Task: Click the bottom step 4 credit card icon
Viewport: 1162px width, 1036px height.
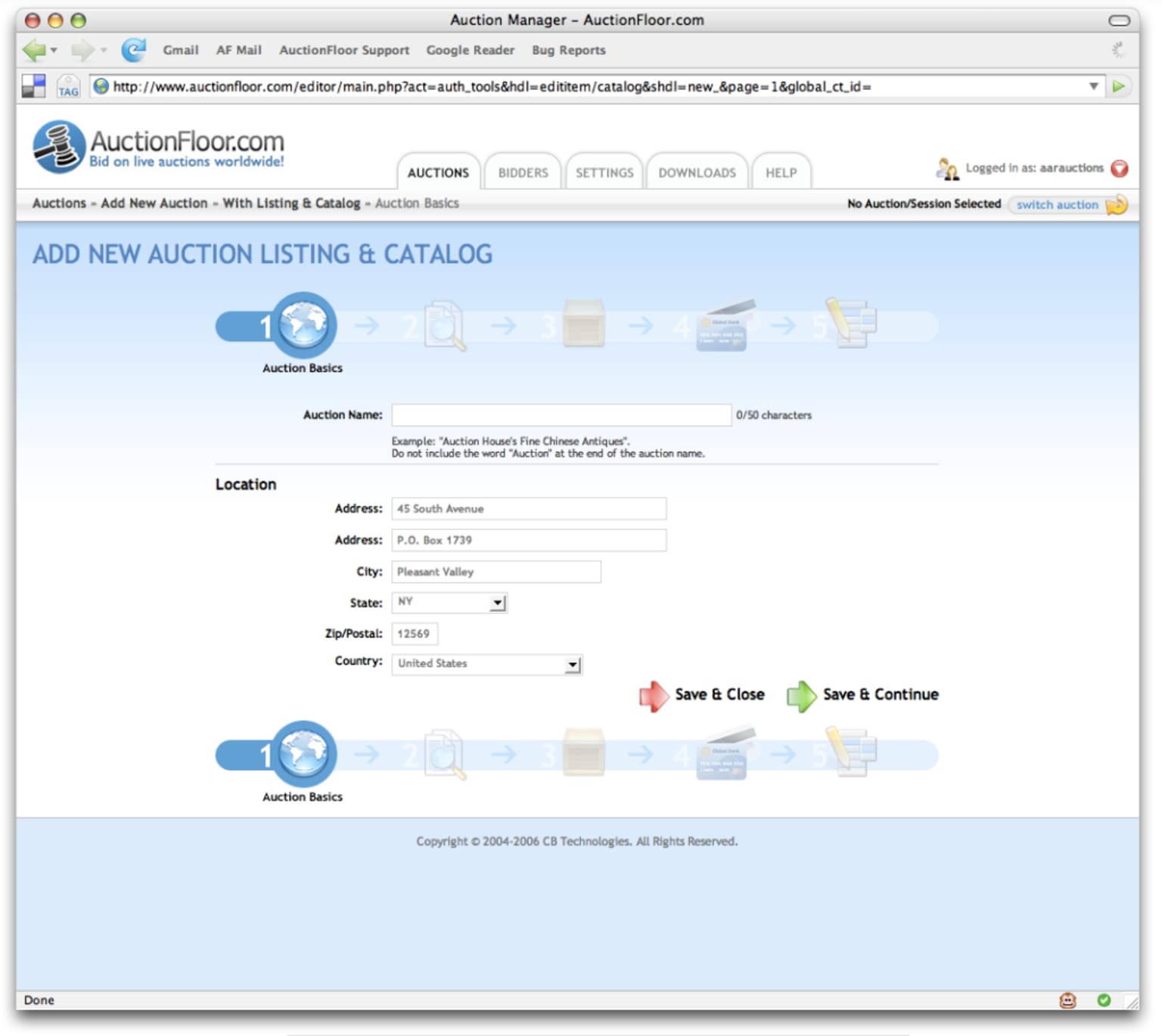Action: pyautogui.click(x=725, y=754)
